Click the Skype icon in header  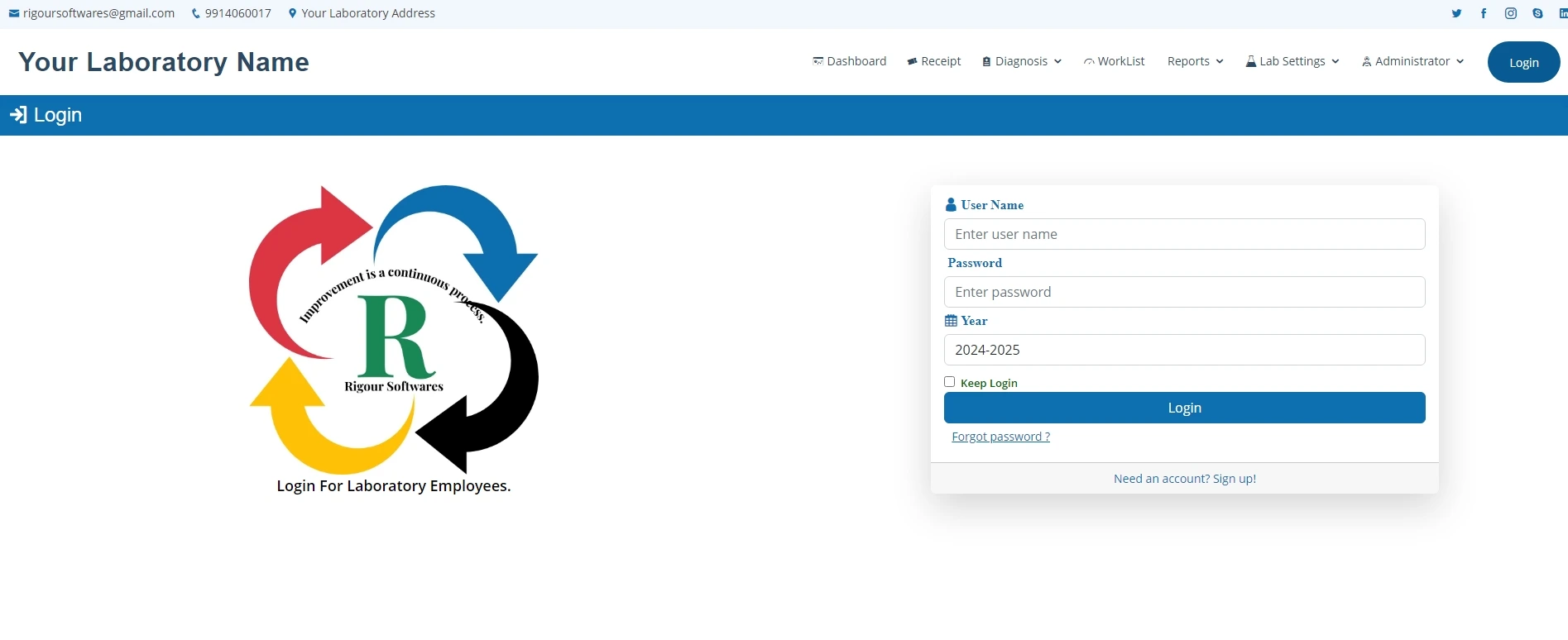click(1537, 13)
